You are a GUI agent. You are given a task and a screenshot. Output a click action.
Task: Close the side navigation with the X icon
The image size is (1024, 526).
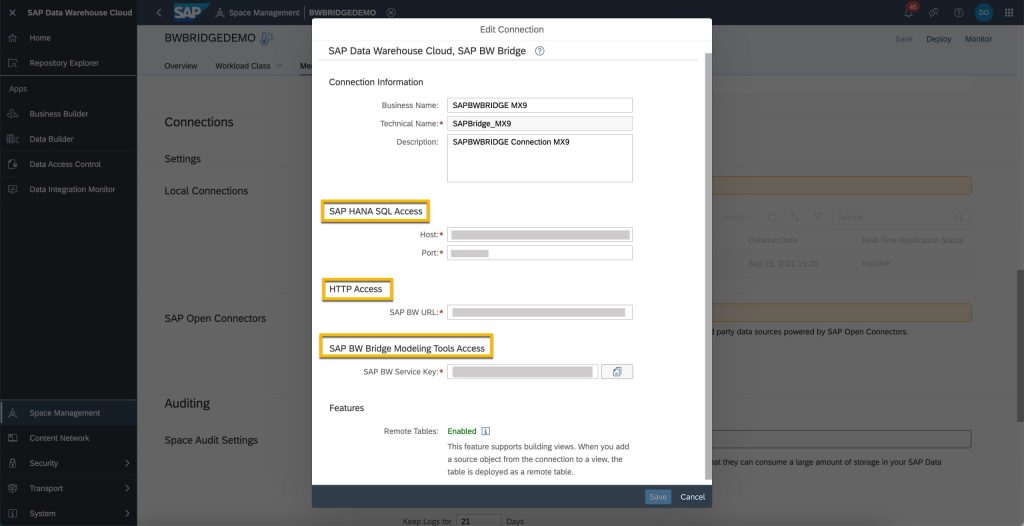coord(12,12)
